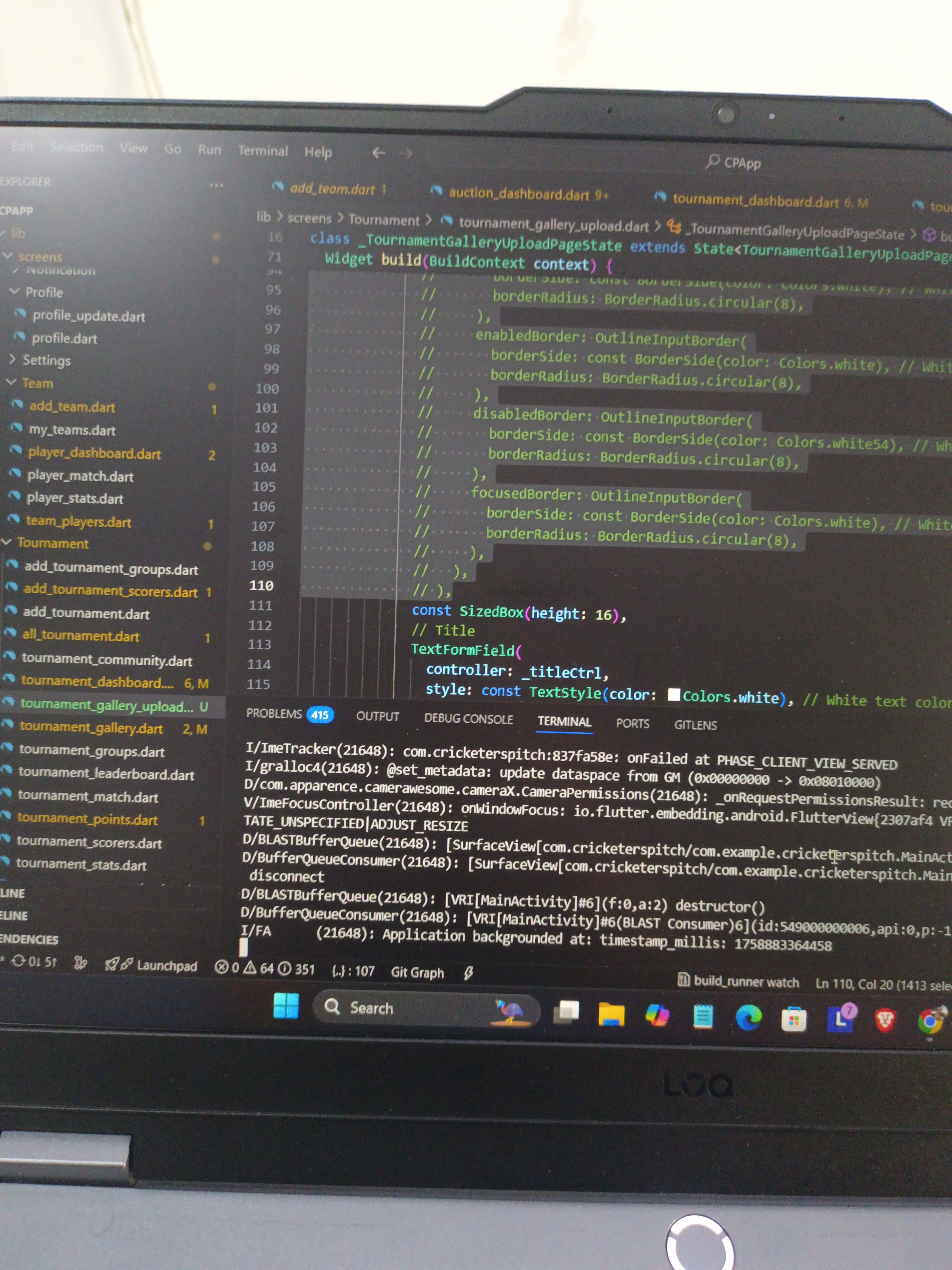Show the OUTPUT panel tab
952x1270 pixels.
coord(378,717)
